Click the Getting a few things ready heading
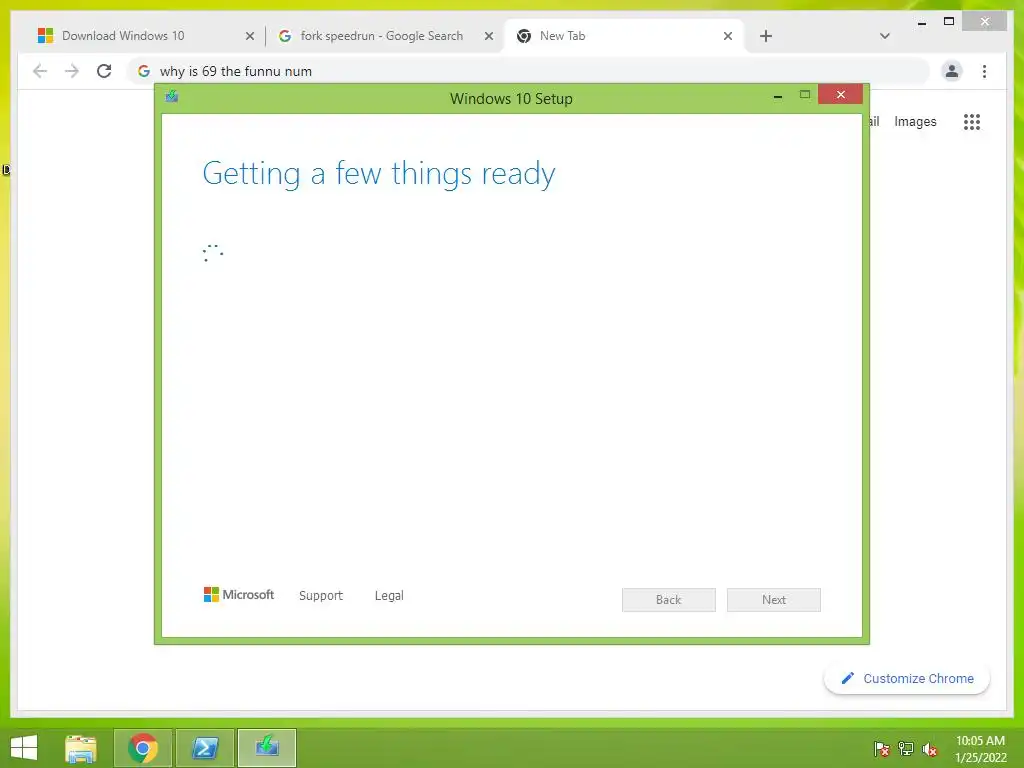1024x768 pixels. pos(379,174)
